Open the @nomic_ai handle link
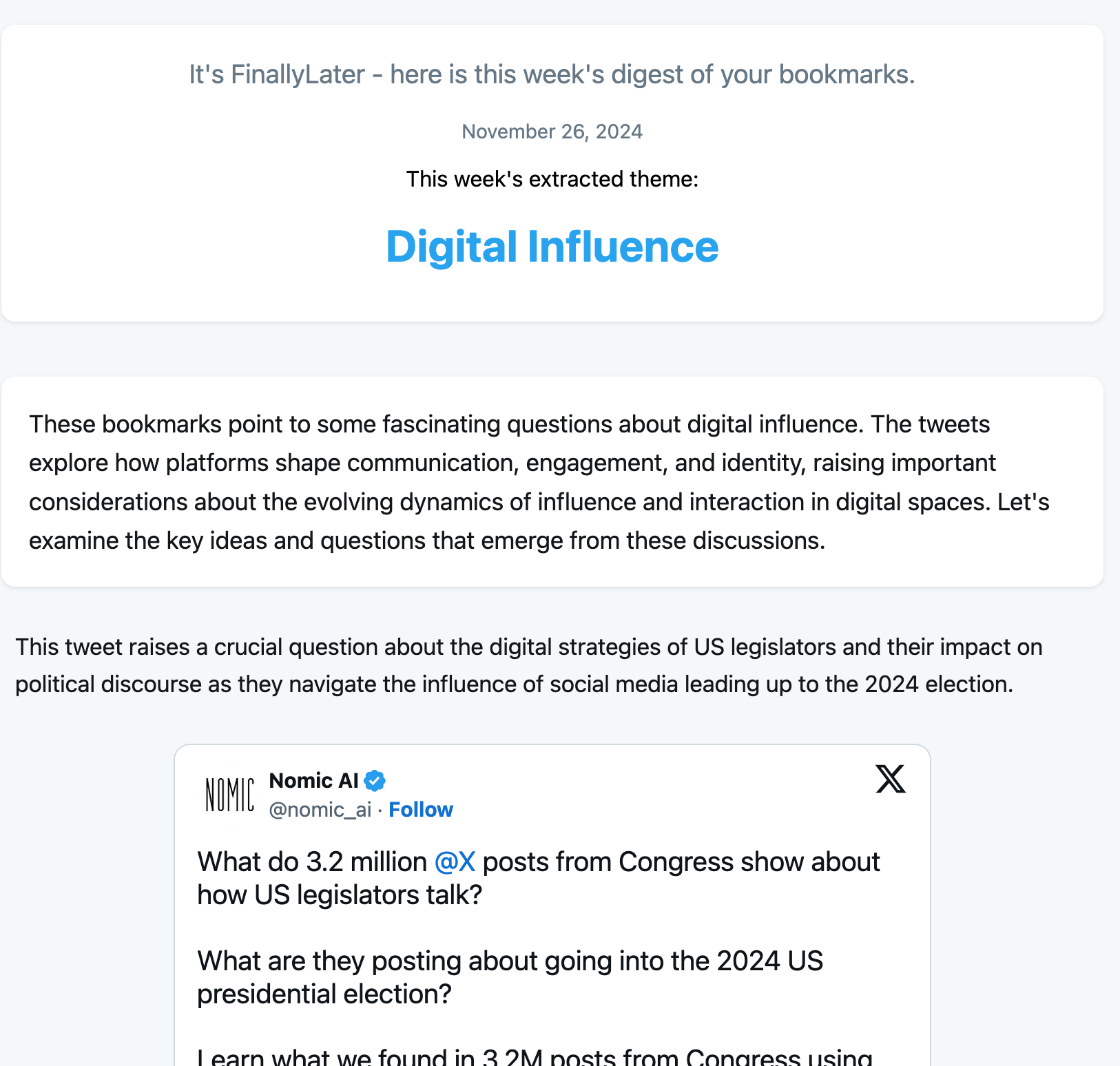The image size is (1120, 1066). [320, 810]
